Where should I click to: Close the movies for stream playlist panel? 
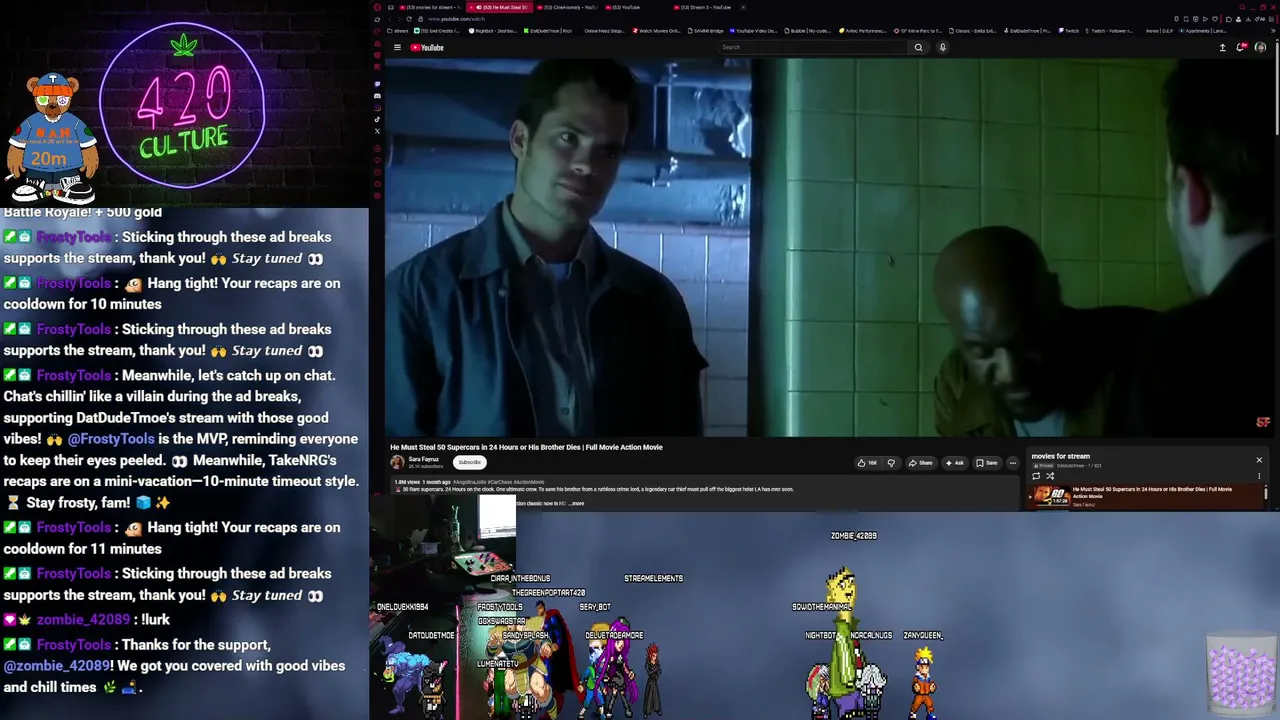1259,460
